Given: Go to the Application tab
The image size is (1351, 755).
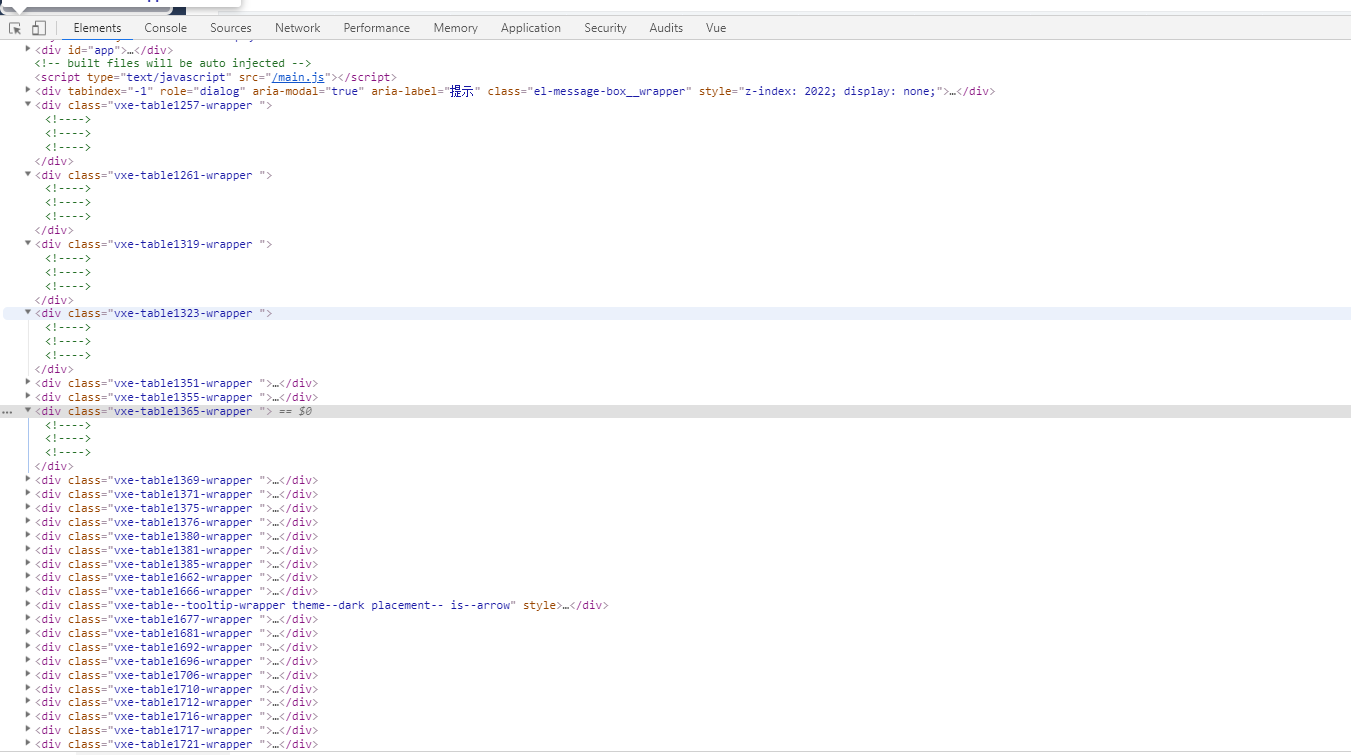Looking at the screenshot, I should [x=531, y=28].
